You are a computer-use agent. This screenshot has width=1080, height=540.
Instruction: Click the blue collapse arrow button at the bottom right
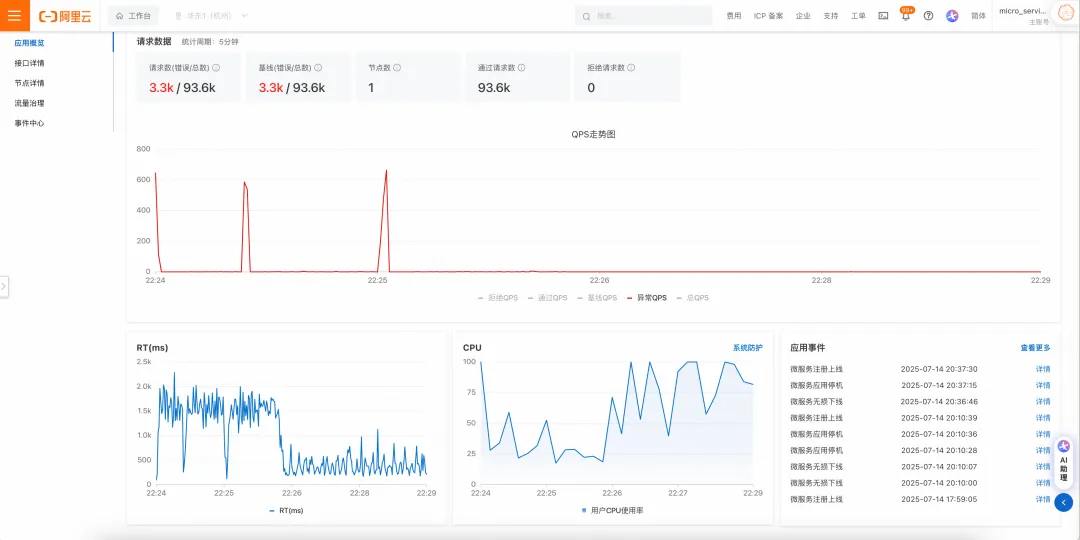[1063, 503]
